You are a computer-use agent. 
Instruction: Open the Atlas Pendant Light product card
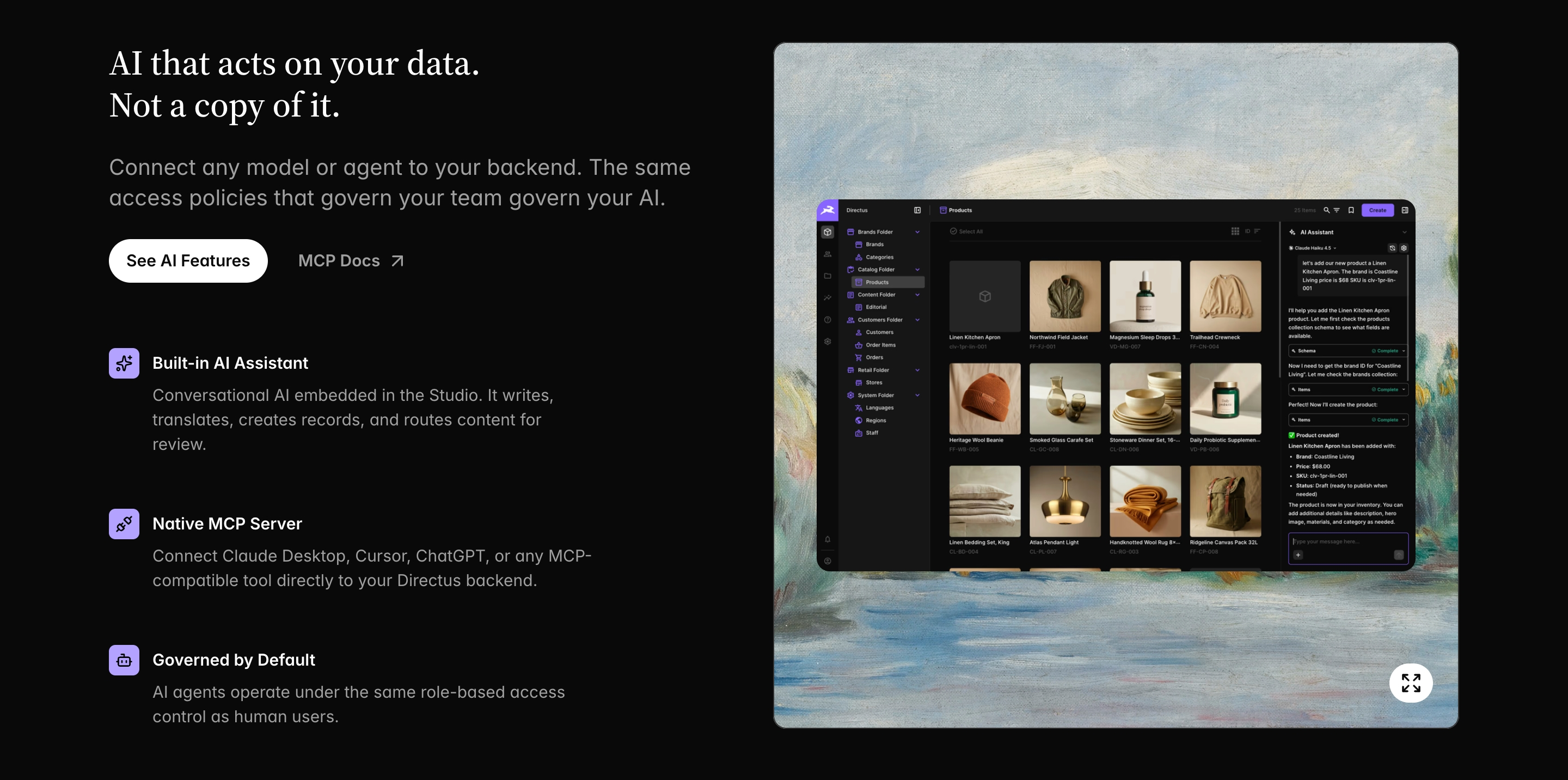(x=1064, y=510)
